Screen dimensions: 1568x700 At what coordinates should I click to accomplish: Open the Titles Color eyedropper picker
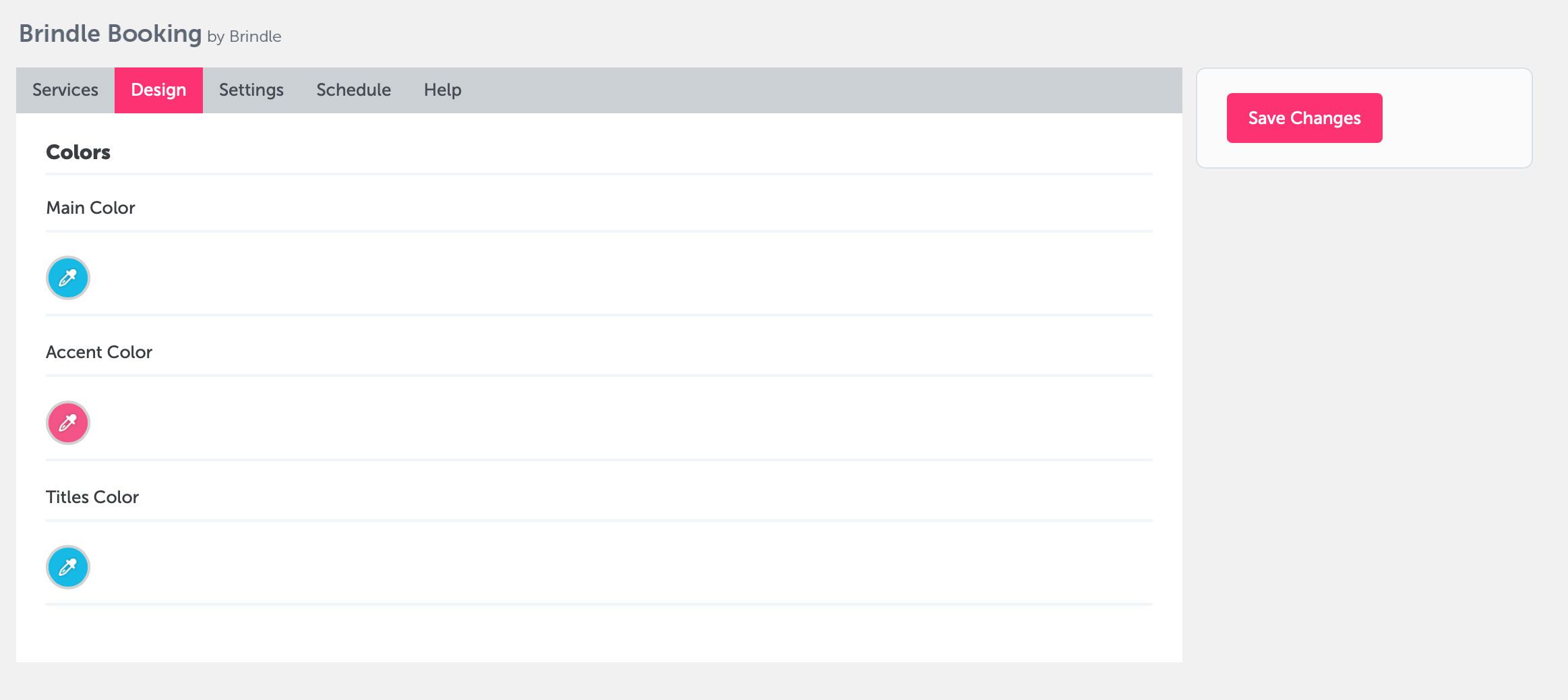[67, 567]
